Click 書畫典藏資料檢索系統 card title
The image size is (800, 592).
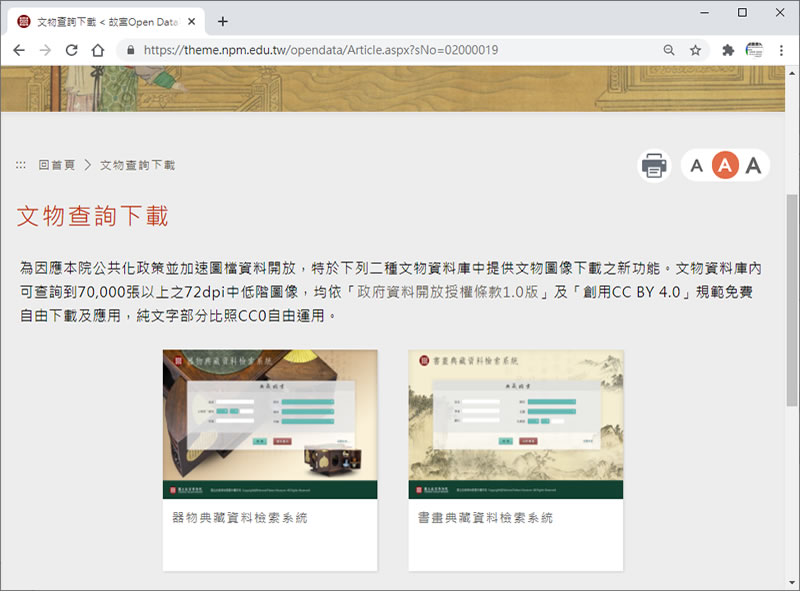(485, 518)
